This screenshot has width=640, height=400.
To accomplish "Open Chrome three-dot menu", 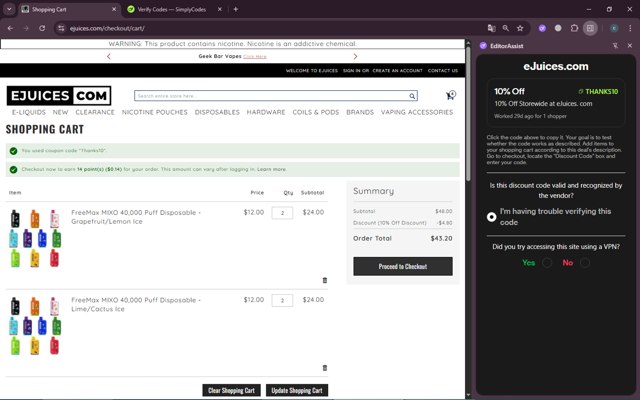I will tap(630, 28).
